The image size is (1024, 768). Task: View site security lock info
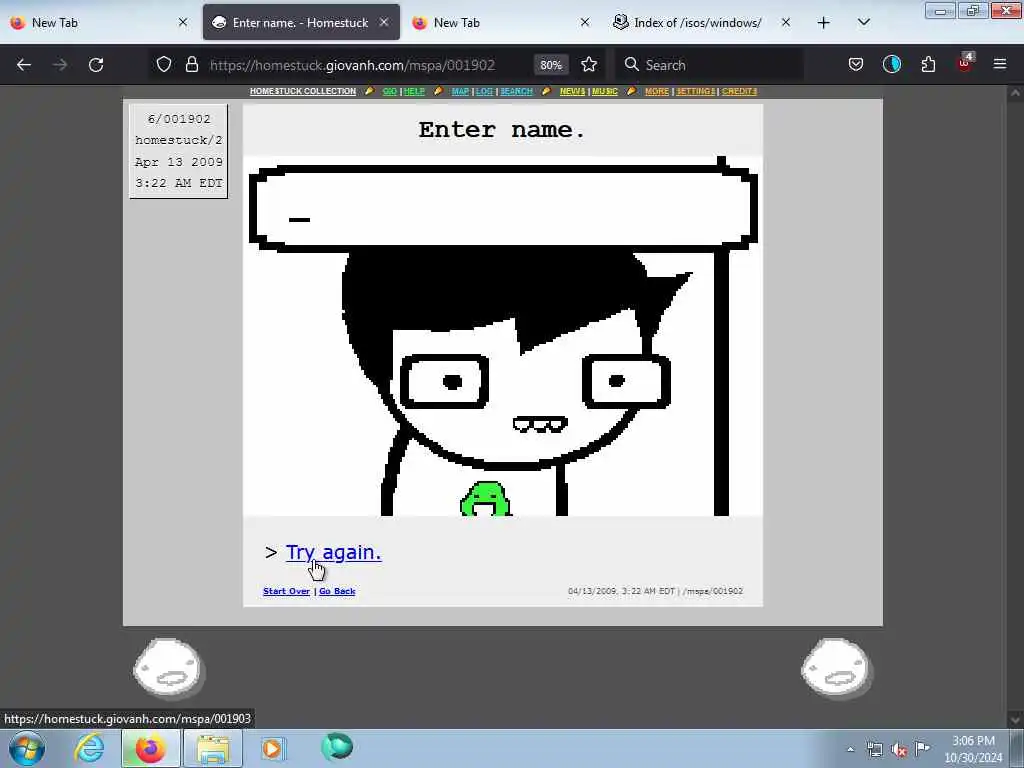point(191,65)
